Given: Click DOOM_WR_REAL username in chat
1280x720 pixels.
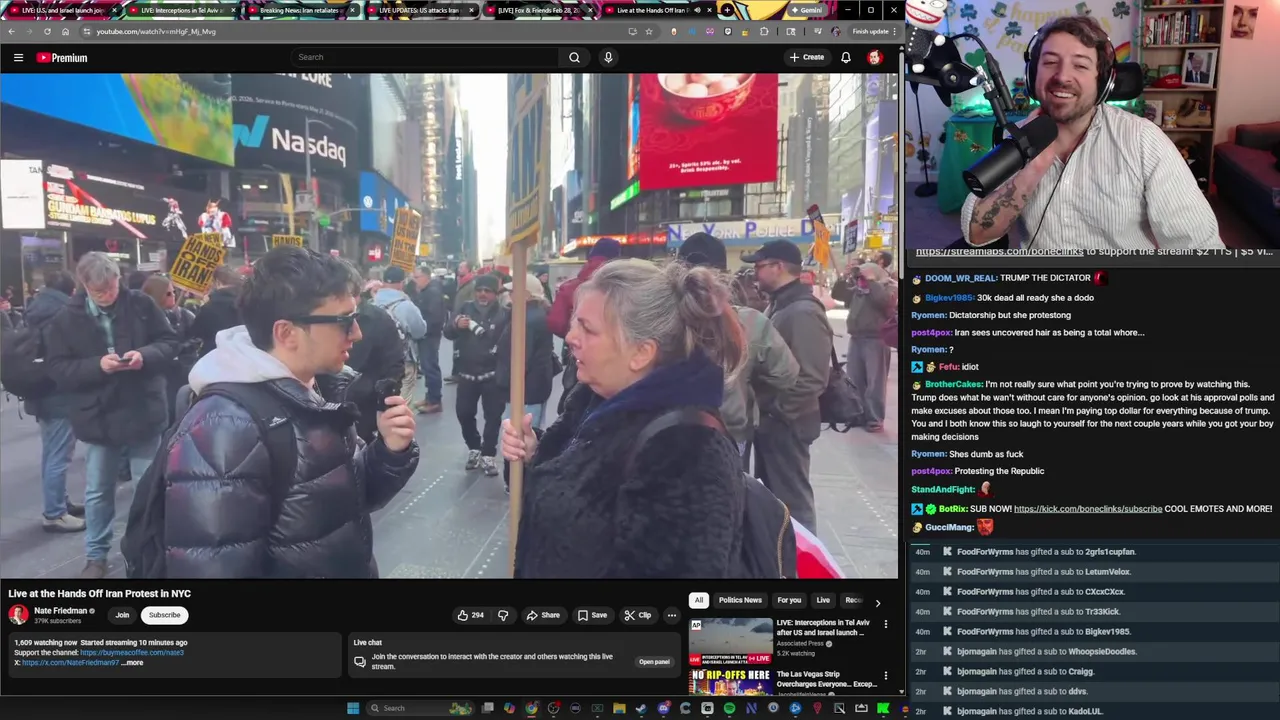Looking at the screenshot, I should (960, 278).
